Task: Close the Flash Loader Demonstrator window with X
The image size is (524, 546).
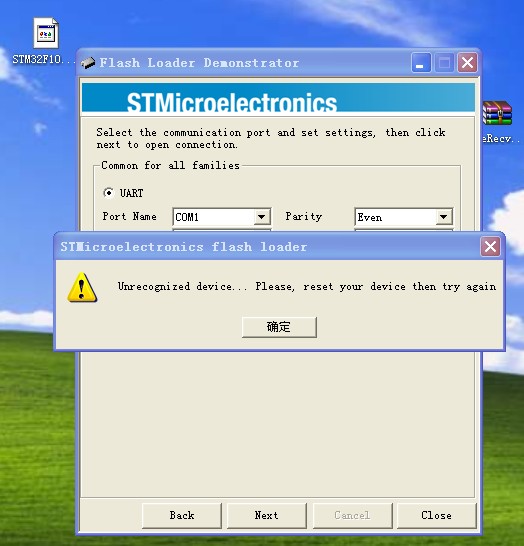Action: (467, 63)
